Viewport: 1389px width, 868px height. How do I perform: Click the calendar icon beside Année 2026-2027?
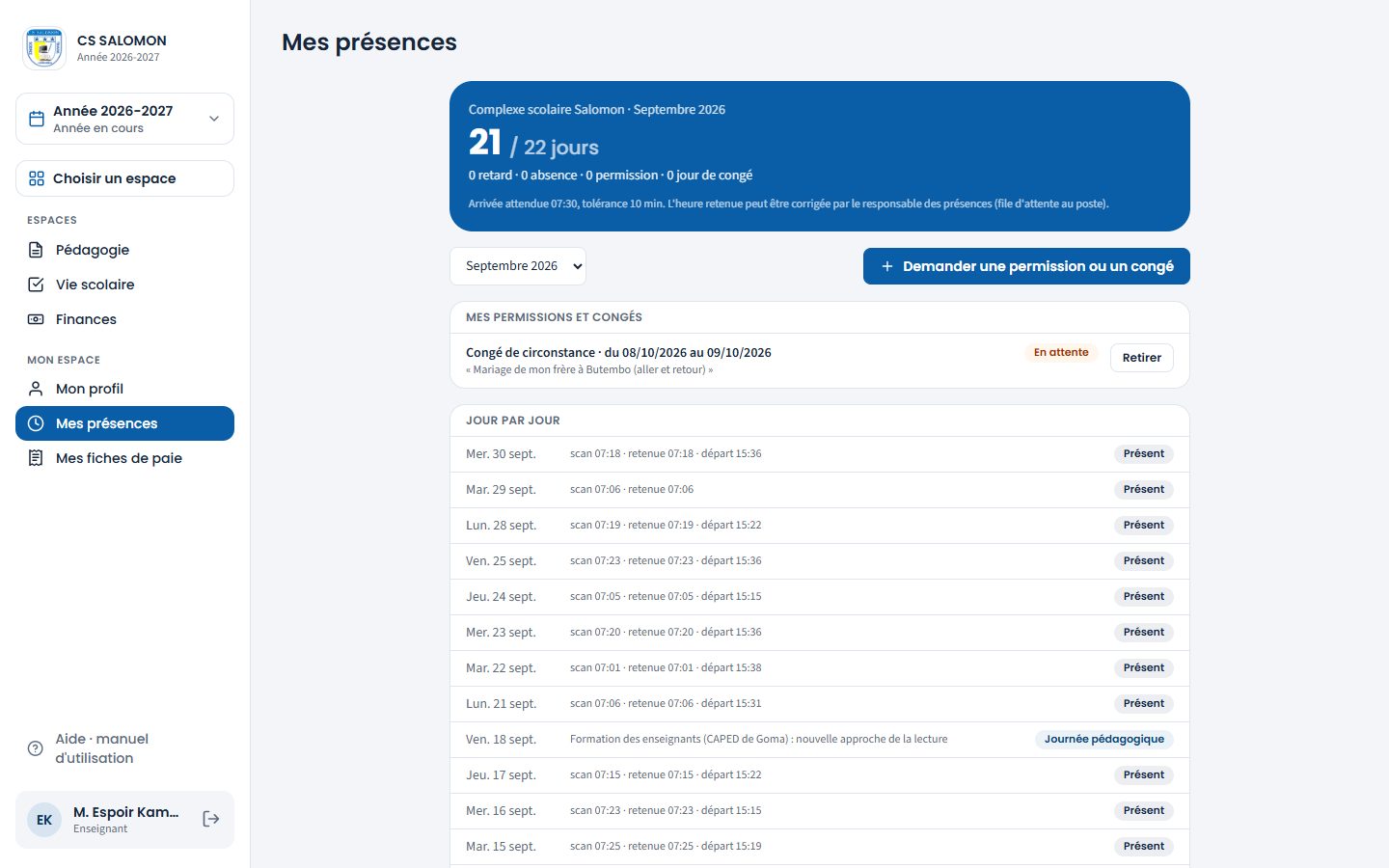(x=37, y=119)
